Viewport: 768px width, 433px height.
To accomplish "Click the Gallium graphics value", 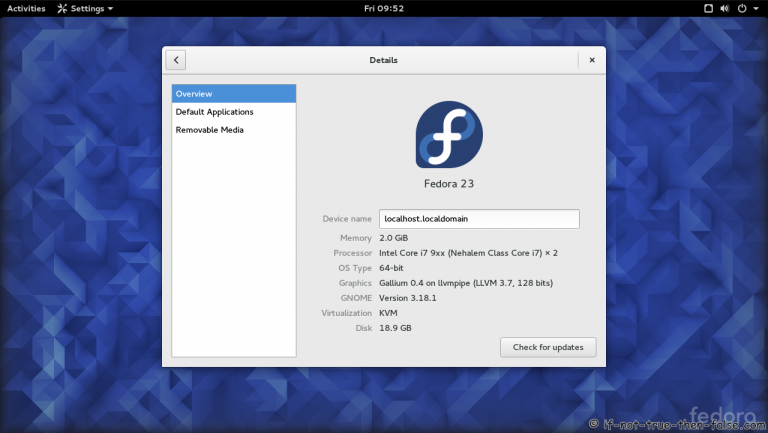I will (x=466, y=283).
